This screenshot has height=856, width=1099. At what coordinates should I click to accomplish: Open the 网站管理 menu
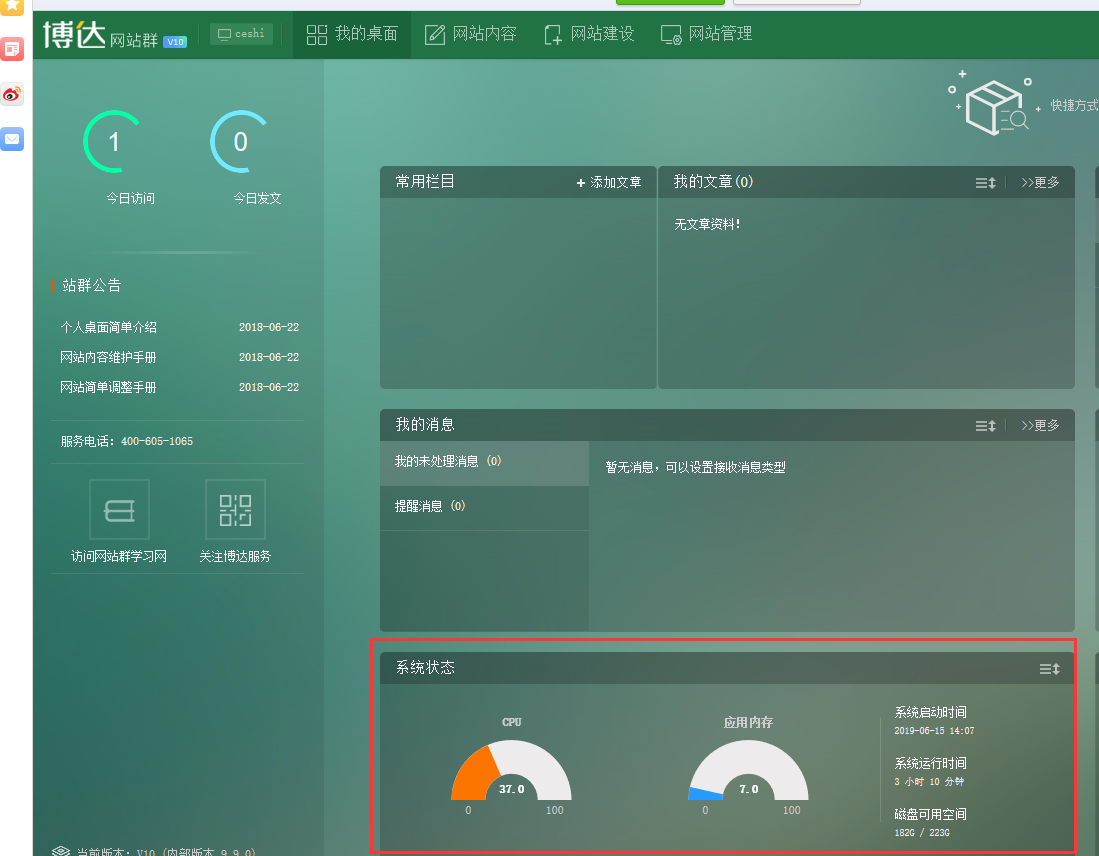pos(706,34)
